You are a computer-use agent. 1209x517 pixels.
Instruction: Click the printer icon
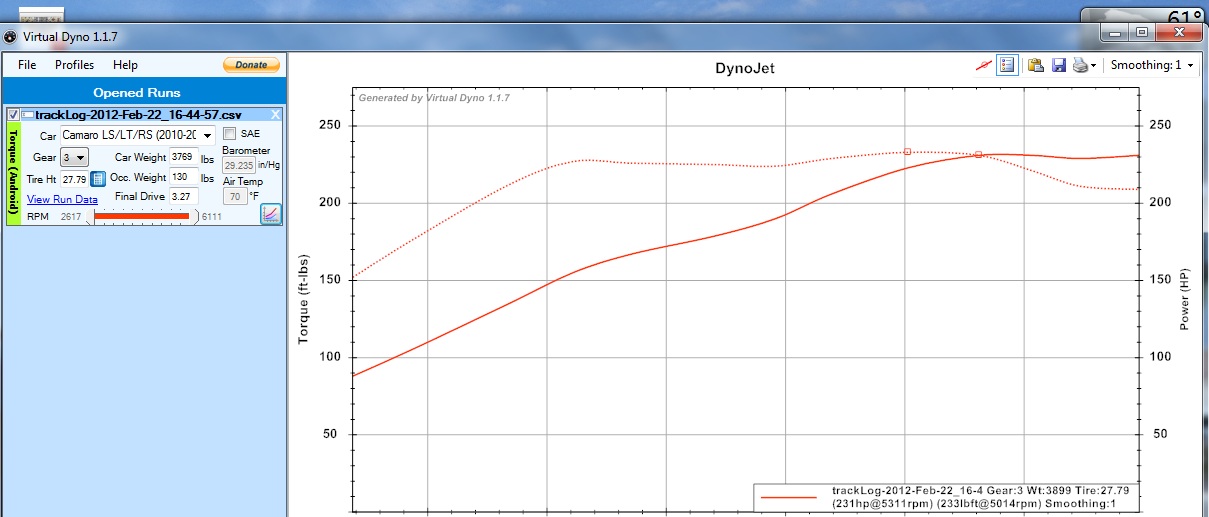(x=1080, y=65)
